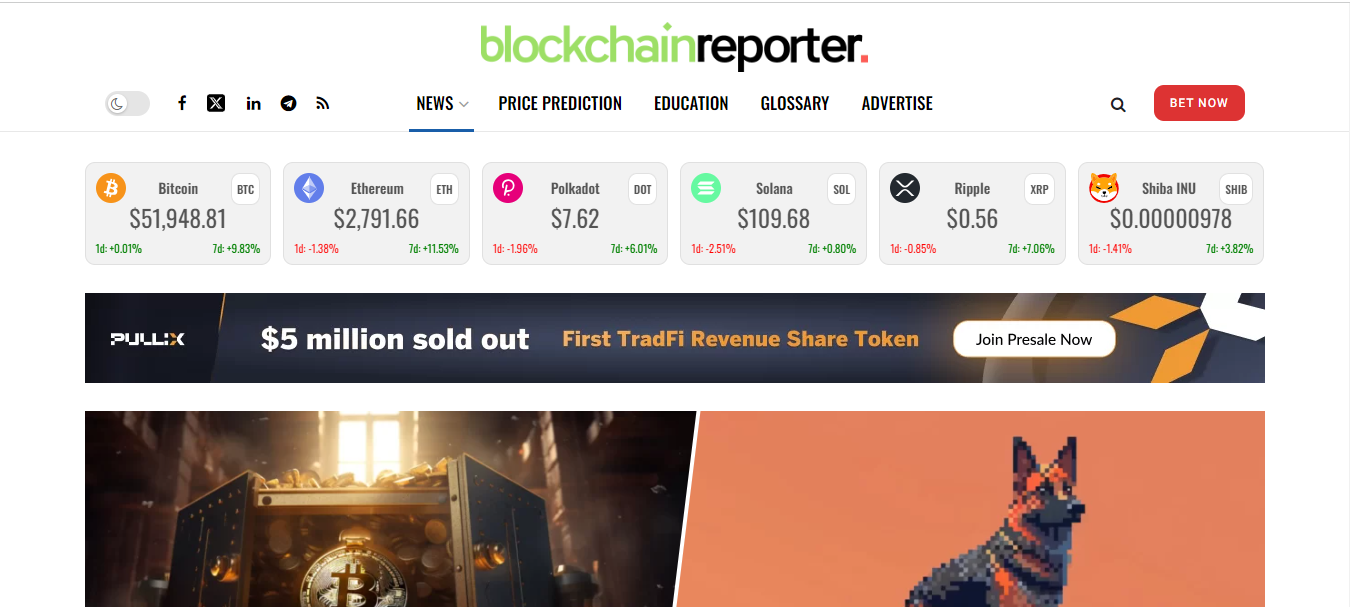
Task: Open the Facebook social icon
Action: point(182,103)
